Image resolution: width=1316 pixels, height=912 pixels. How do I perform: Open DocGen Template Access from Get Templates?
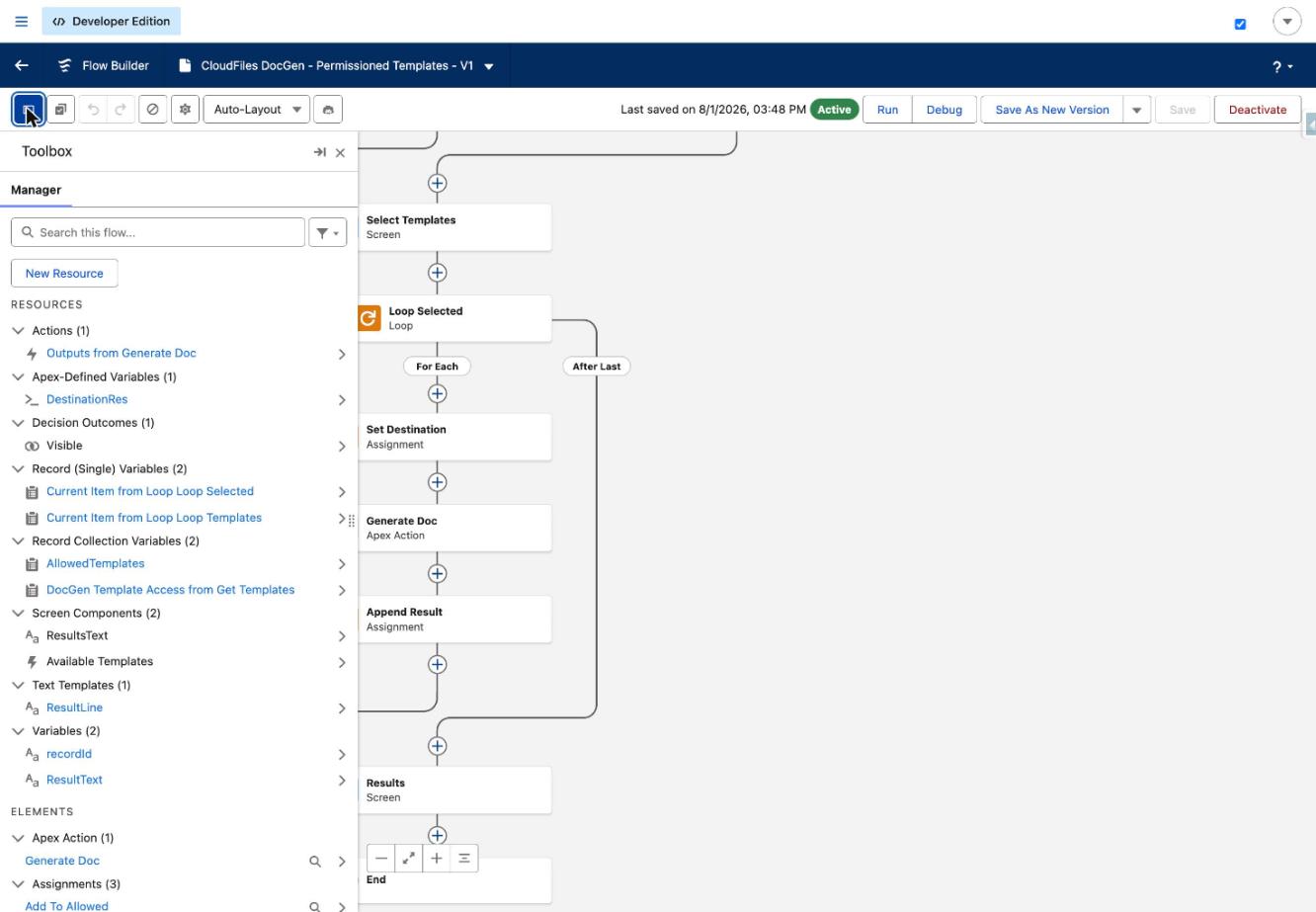170,590
